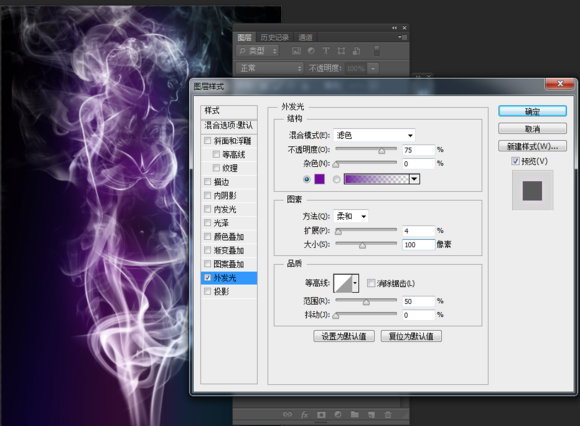Image resolution: width=580 pixels, height=426 pixels.
Task: Click the 复位为默认值 button
Action: [x=411, y=336]
